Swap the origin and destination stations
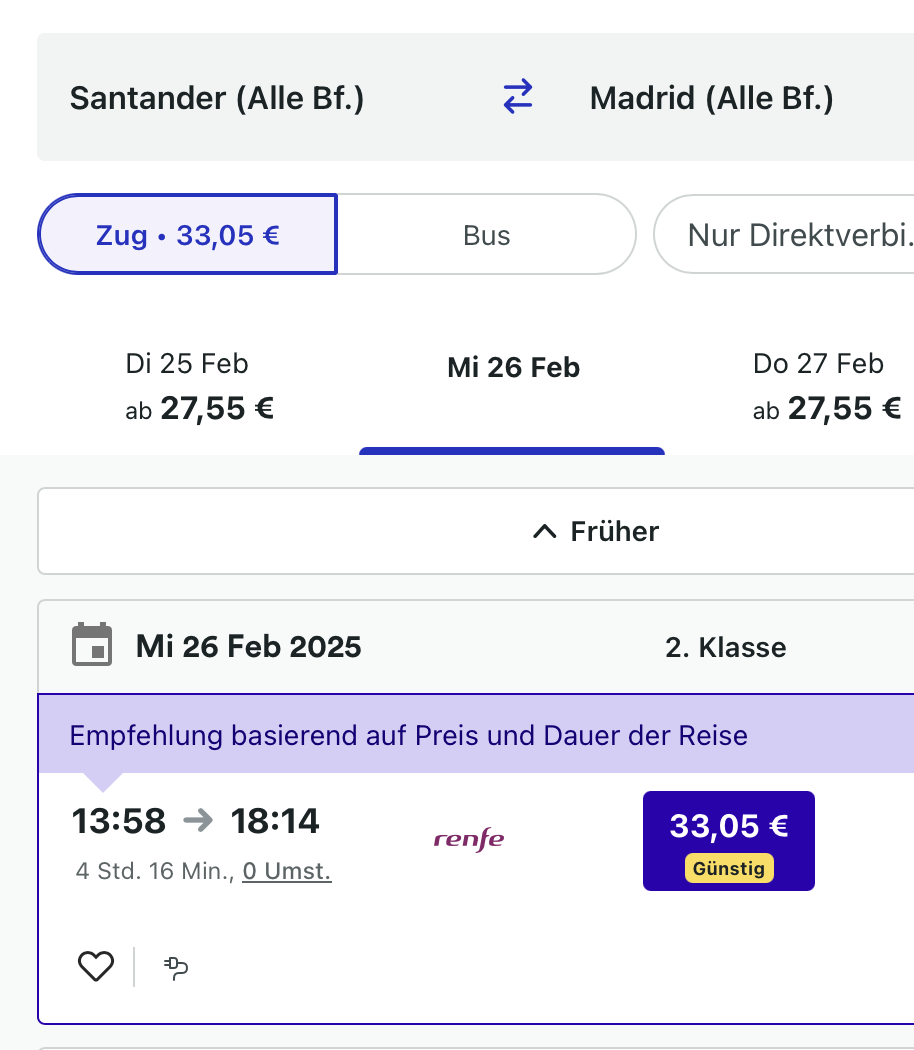The width and height of the screenshot is (914, 1050). click(x=517, y=97)
